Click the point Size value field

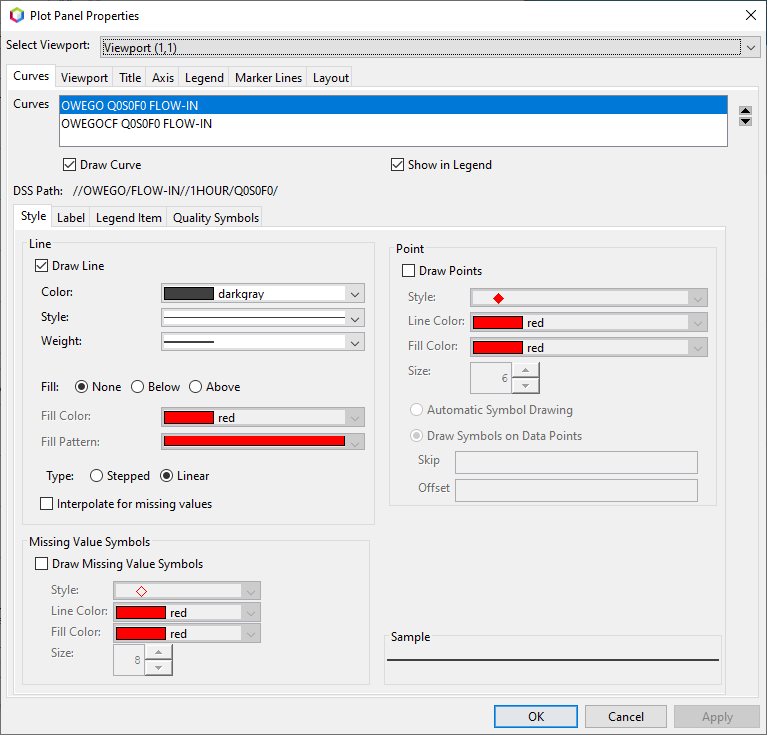(491, 378)
